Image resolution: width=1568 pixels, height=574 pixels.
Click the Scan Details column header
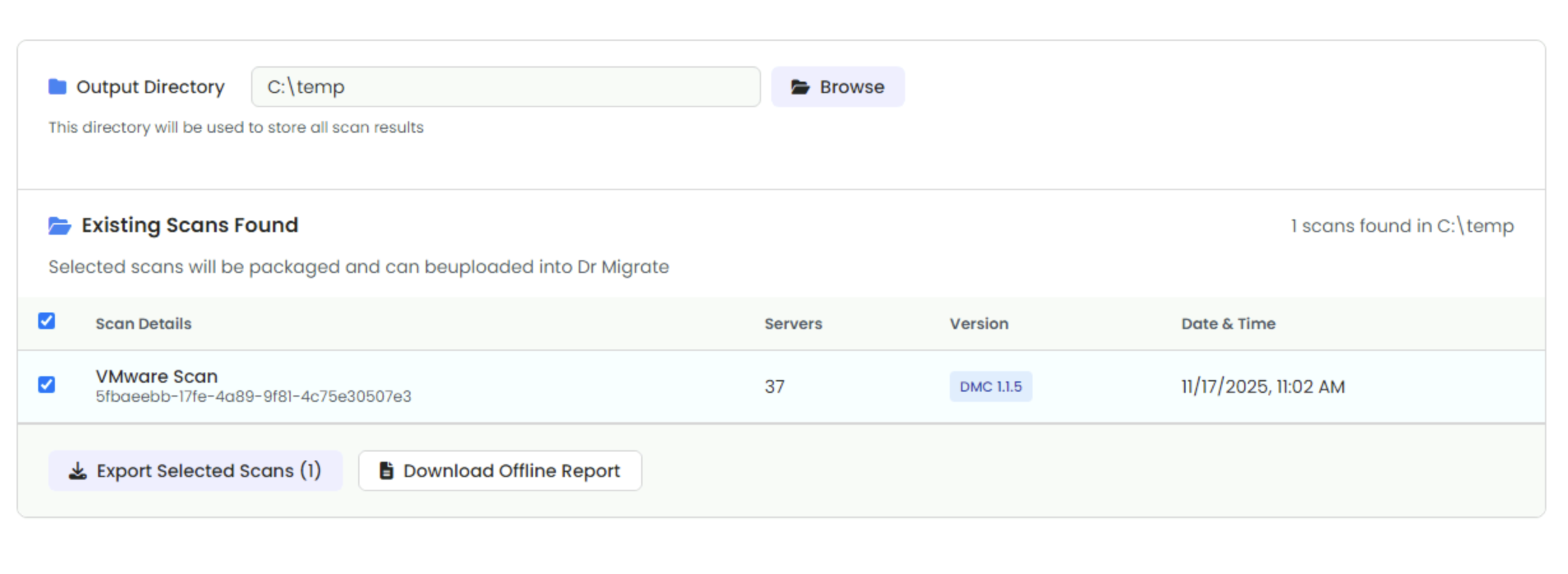pos(143,324)
